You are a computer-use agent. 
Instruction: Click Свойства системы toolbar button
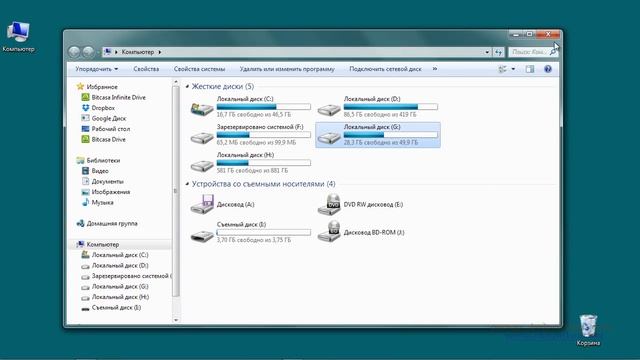pyautogui.click(x=199, y=69)
